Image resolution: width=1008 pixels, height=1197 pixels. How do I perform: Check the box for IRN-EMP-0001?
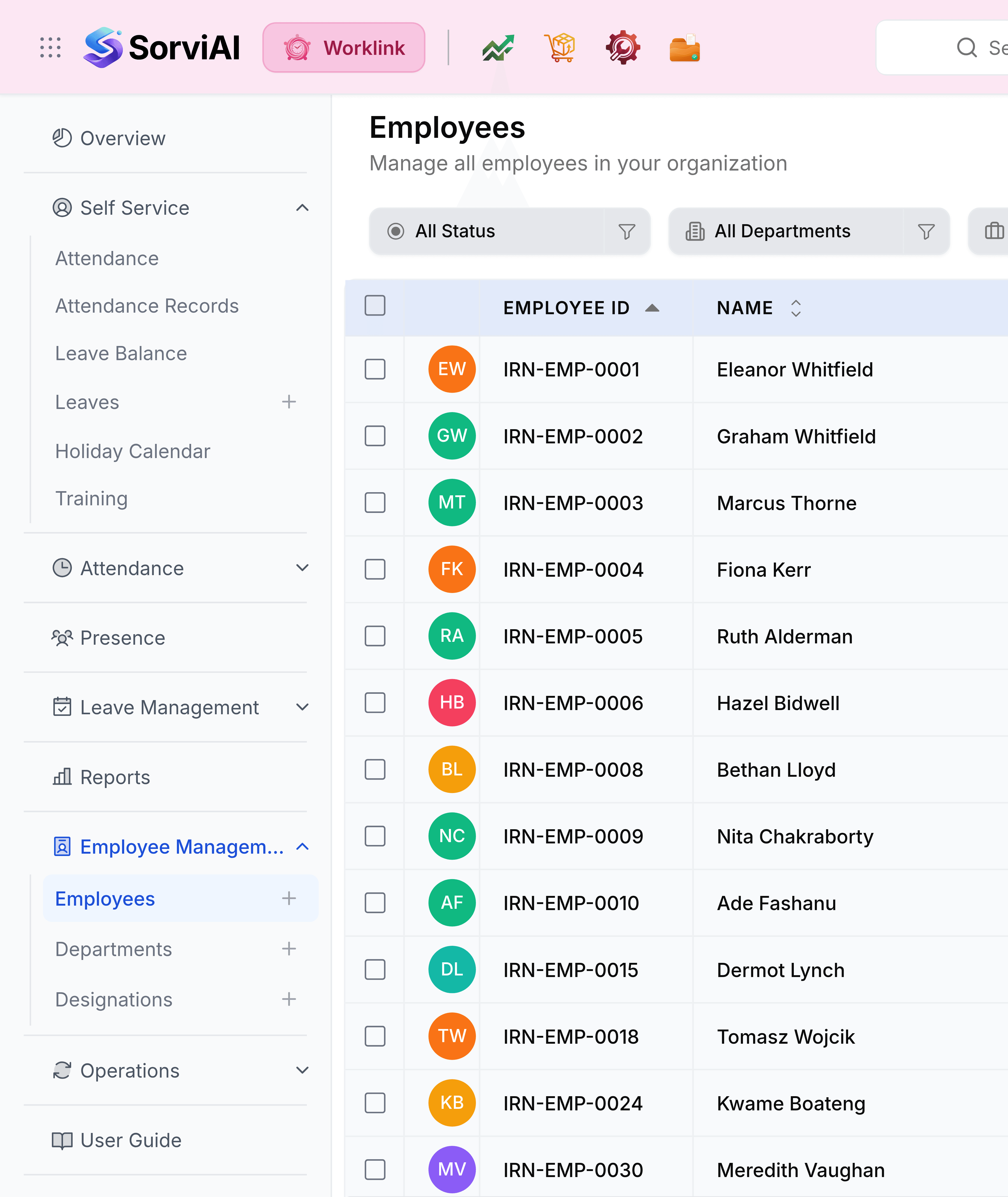point(375,369)
